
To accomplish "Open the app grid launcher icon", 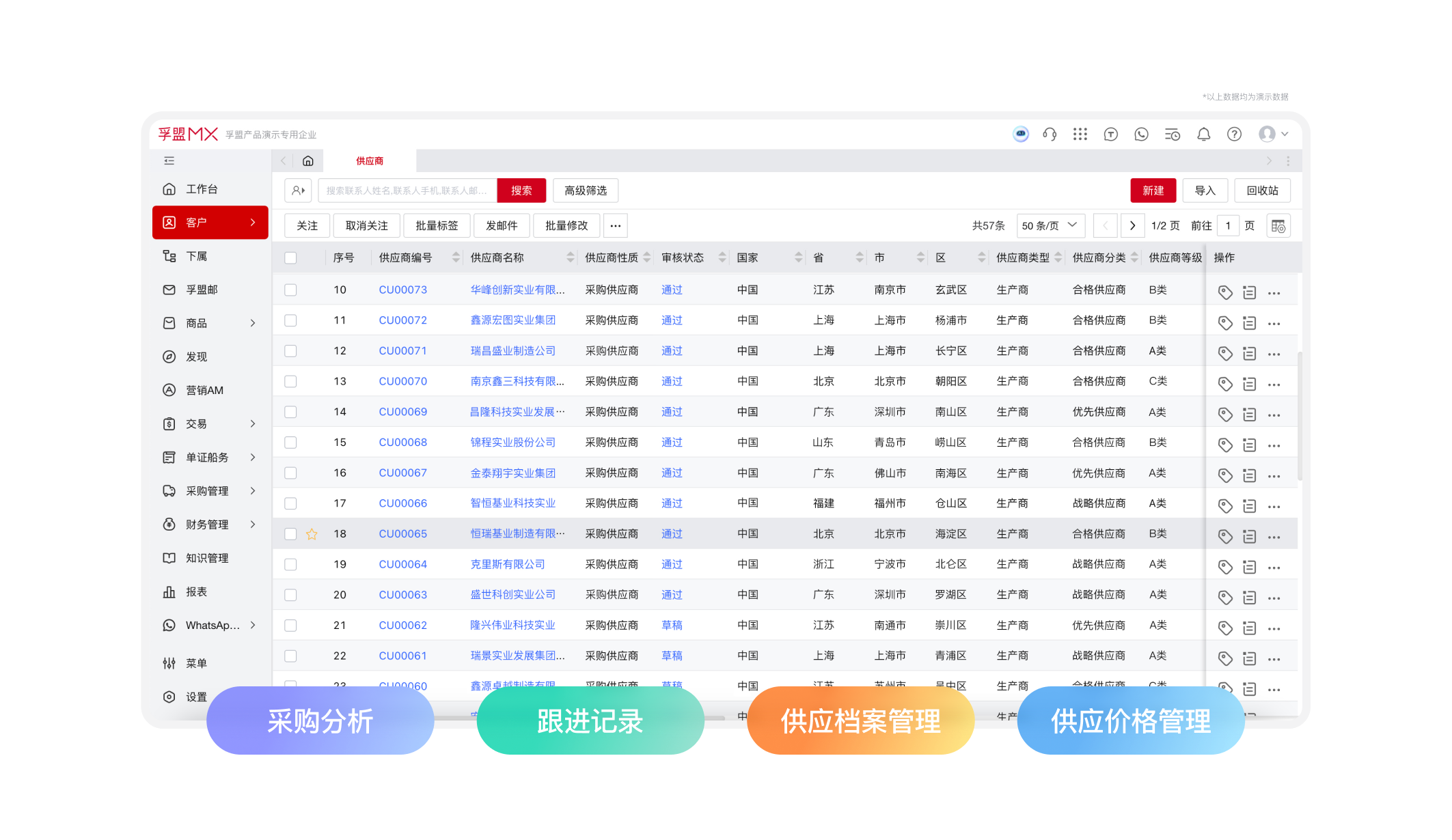I will pyautogui.click(x=1080, y=134).
